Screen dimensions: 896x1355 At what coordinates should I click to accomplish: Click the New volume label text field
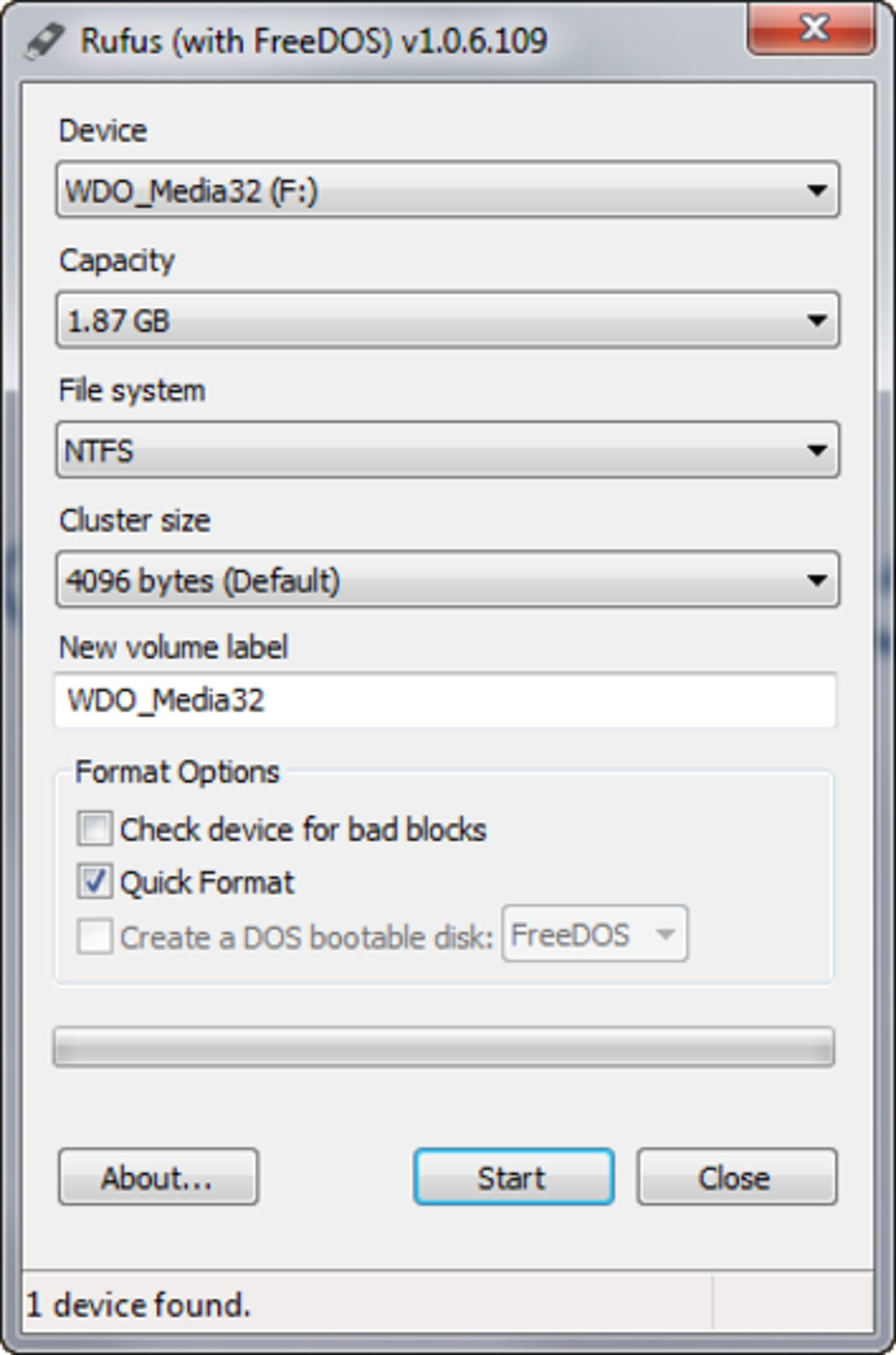(x=444, y=700)
